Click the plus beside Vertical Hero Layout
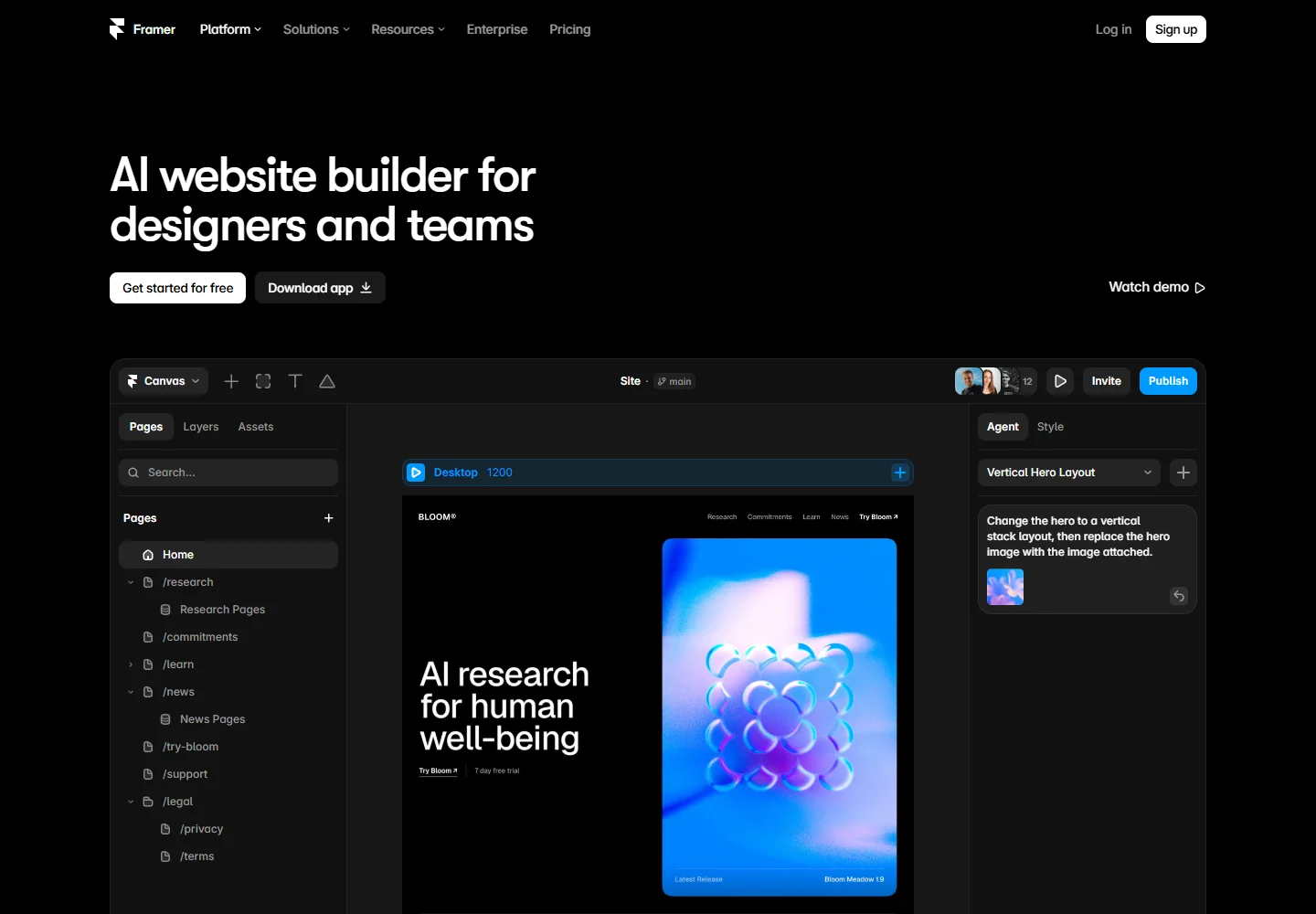Viewport: 1316px width, 914px height. pos(1183,473)
